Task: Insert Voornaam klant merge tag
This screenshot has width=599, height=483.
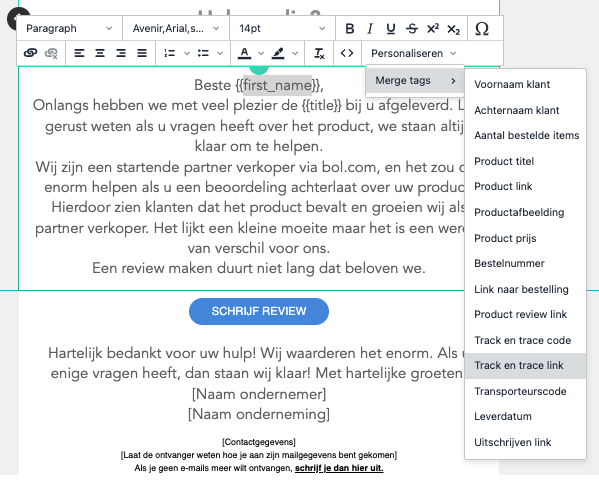Action: point(525,84)
